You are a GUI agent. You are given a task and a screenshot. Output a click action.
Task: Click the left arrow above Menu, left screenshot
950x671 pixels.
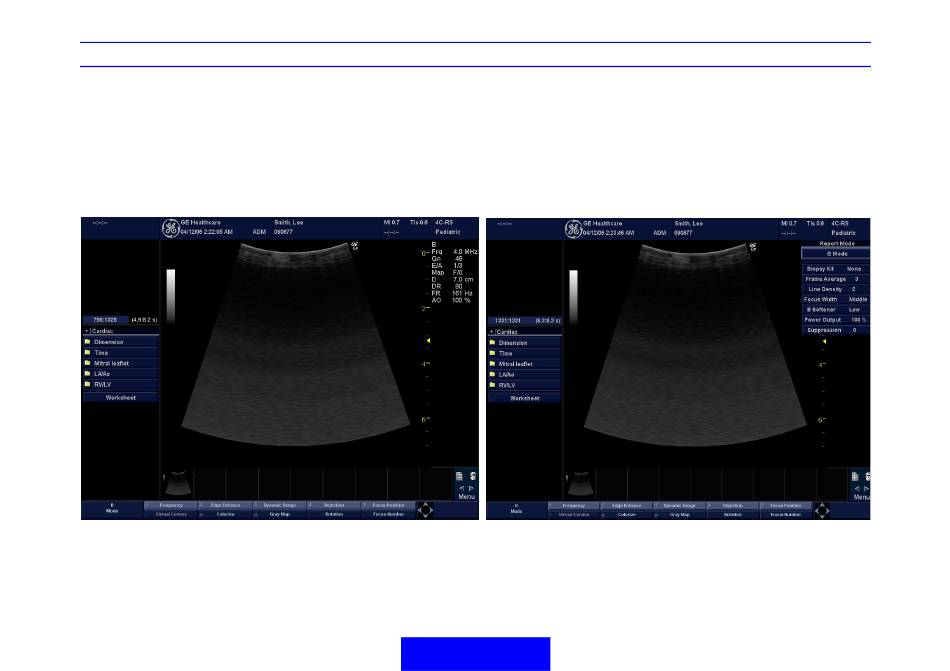coord(461,488)
